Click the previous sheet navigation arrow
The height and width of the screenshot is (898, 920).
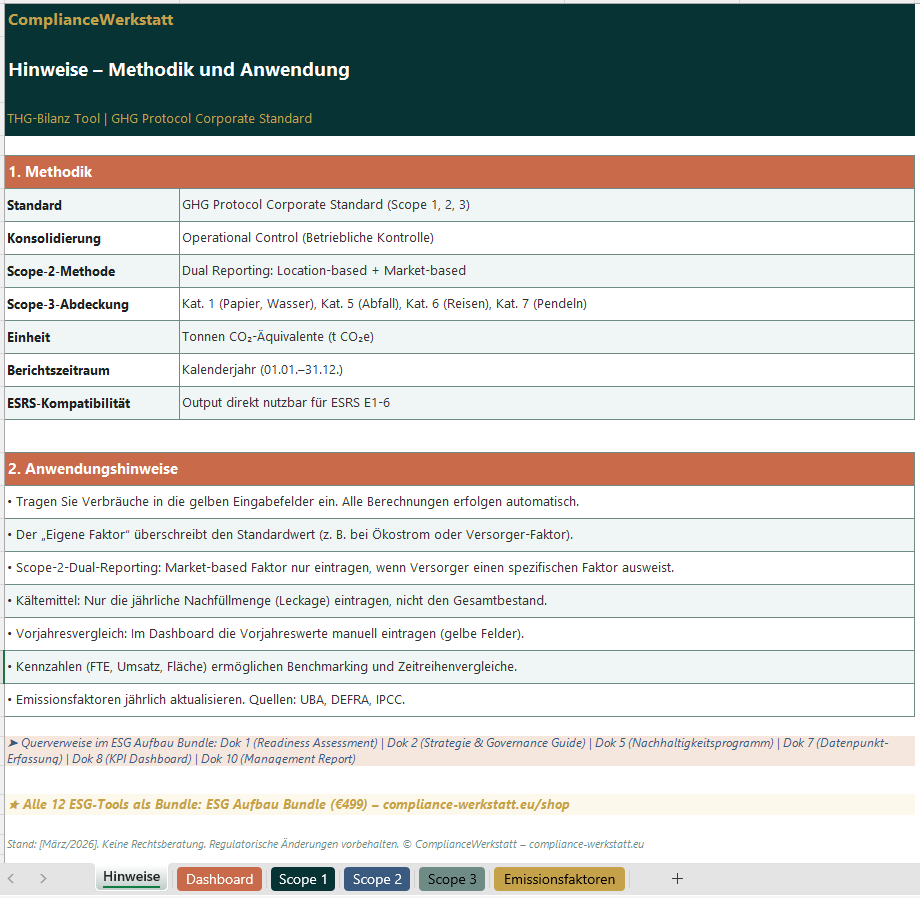click(x=12, y=879)
